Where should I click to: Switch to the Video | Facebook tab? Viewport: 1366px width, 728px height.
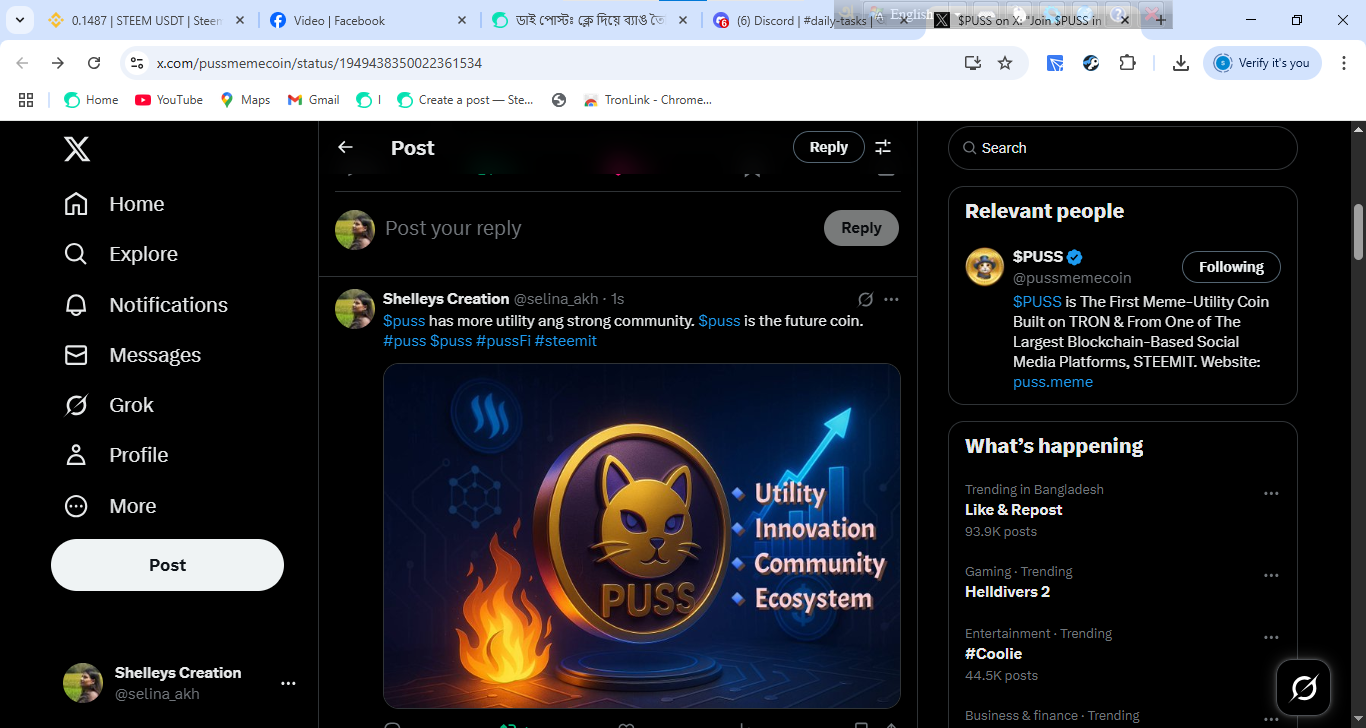point(368,20)
